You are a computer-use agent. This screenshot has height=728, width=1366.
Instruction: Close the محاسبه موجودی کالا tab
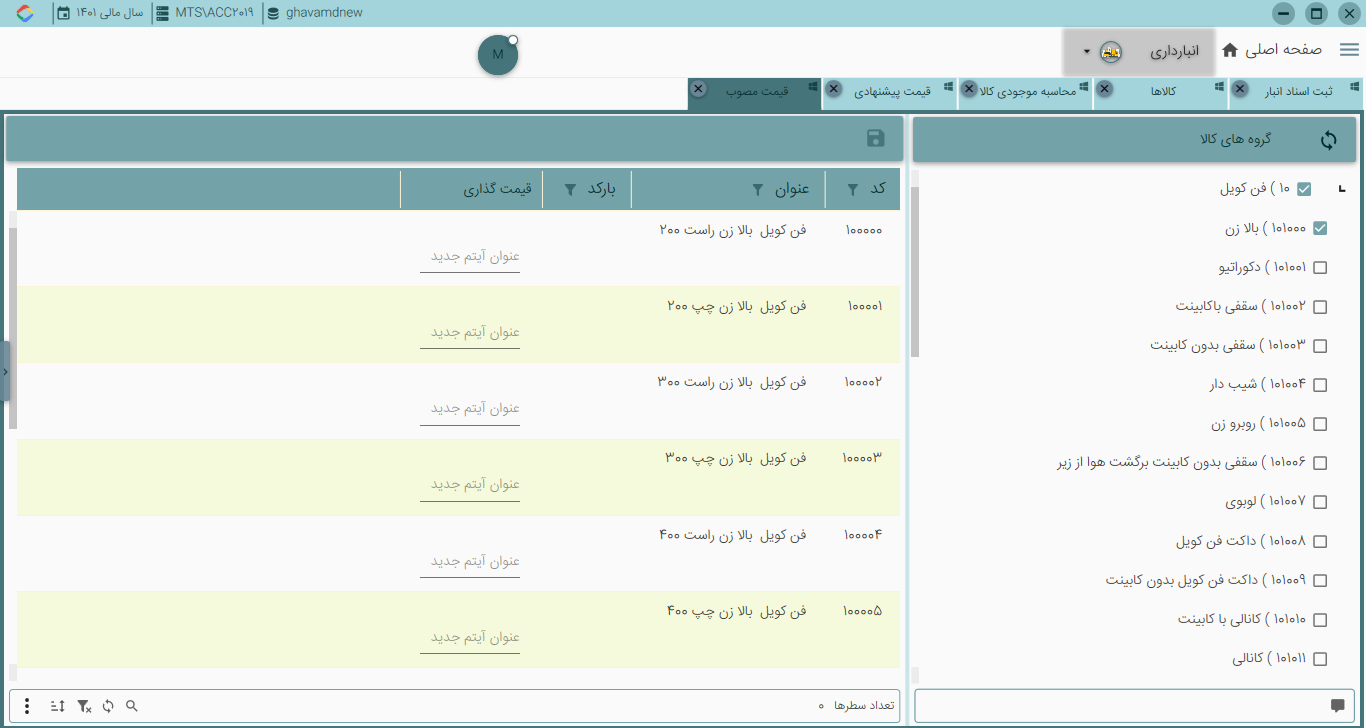tap(968, 89)
